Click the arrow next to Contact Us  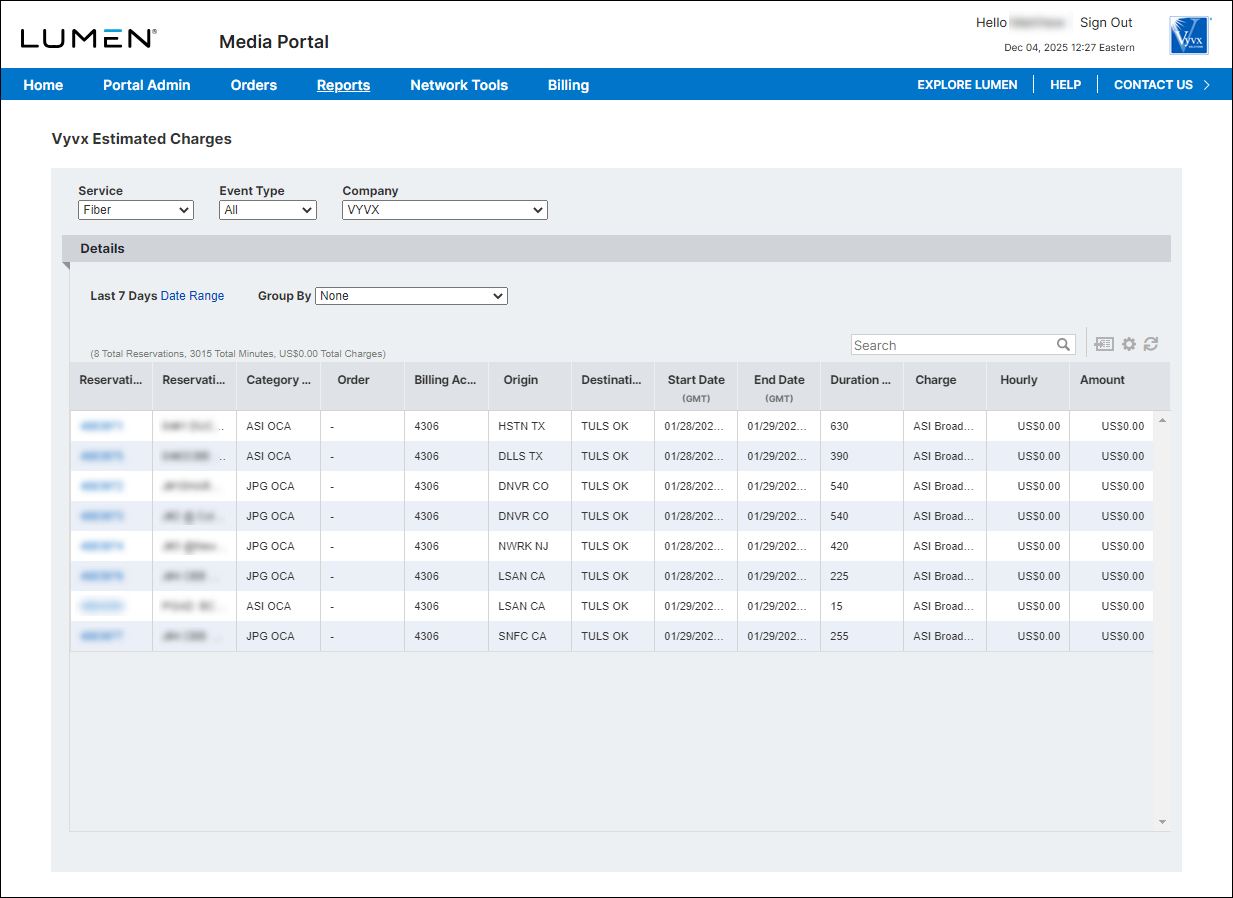coord(1207,85)
